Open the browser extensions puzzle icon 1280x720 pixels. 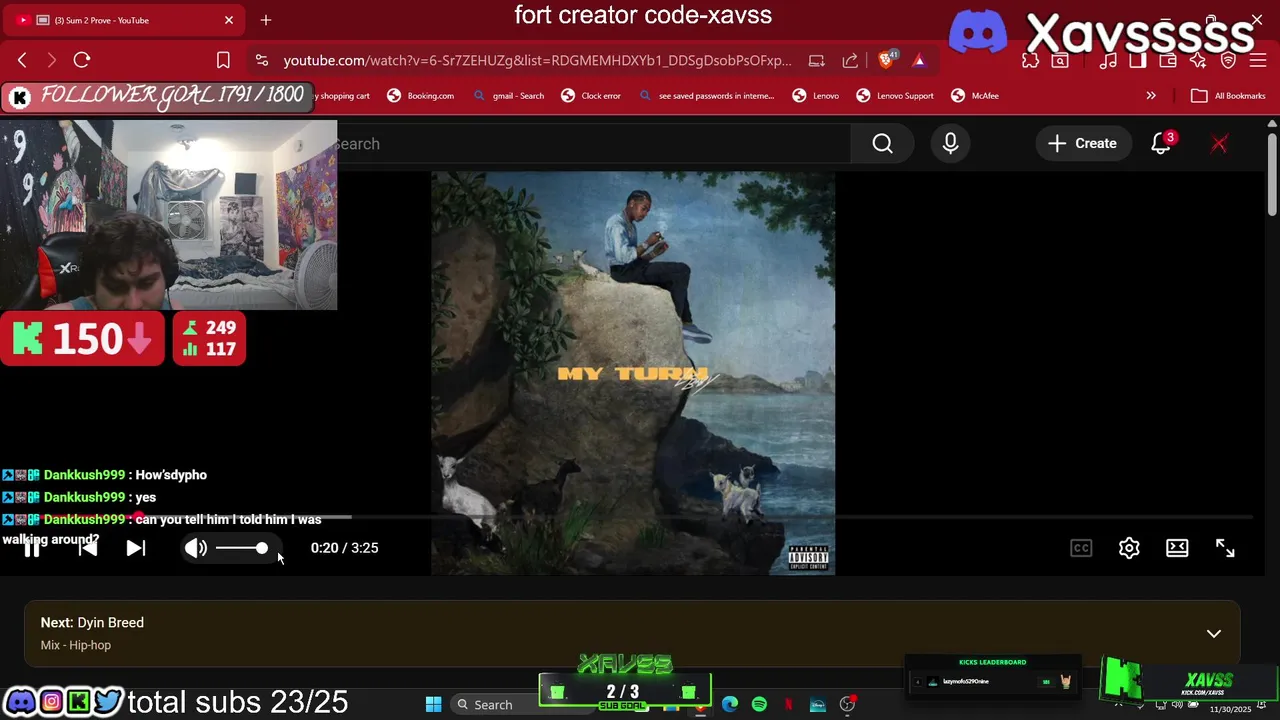pyautogui.click(x=1031, y=60)
